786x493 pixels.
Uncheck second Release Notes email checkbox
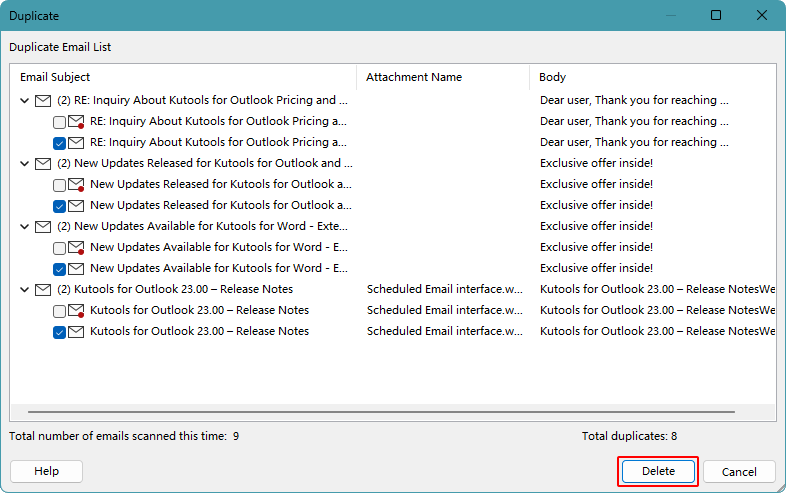click(x=59, y=332)
